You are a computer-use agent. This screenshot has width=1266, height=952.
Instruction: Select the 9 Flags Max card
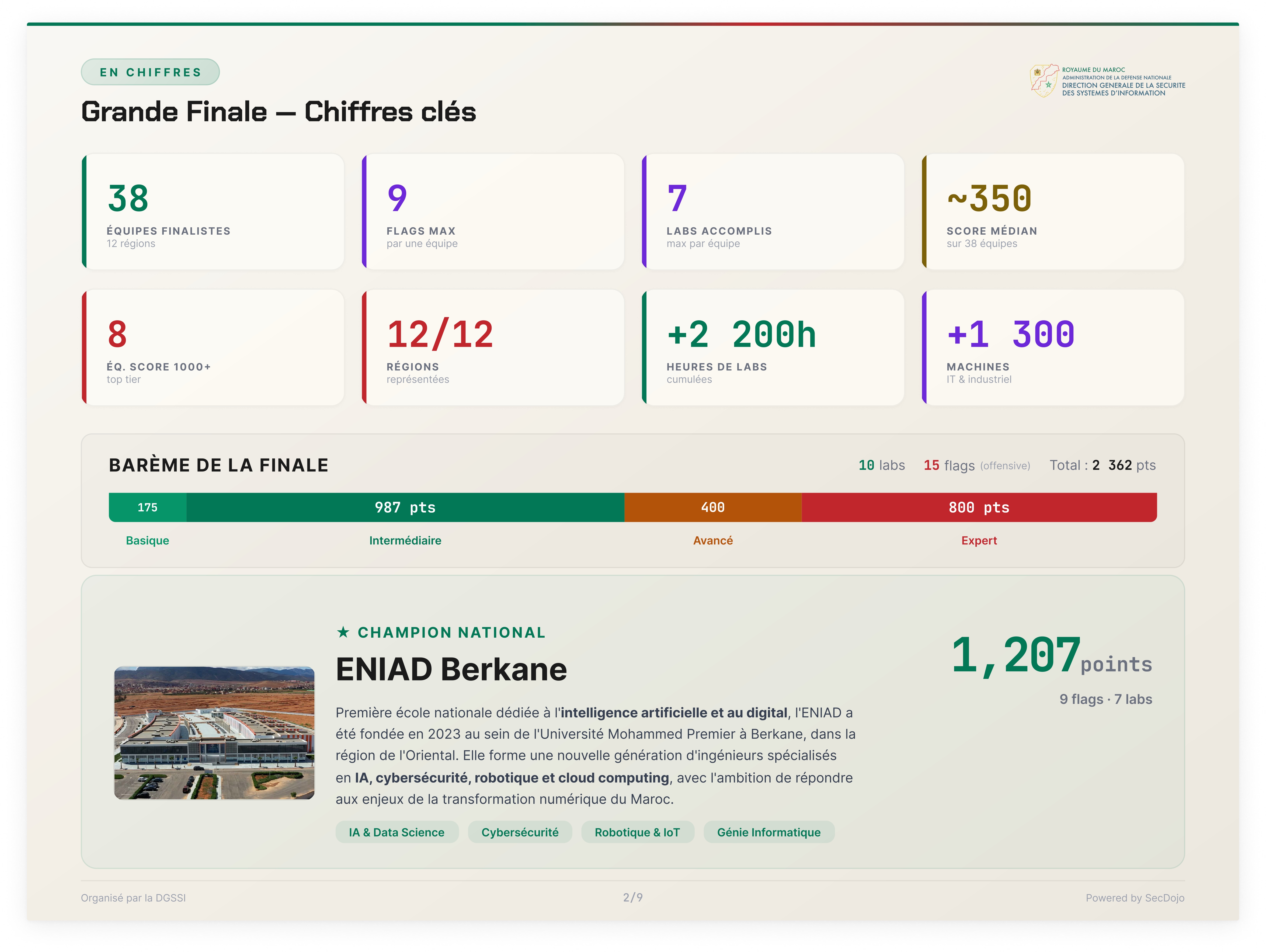pos(493,211)
